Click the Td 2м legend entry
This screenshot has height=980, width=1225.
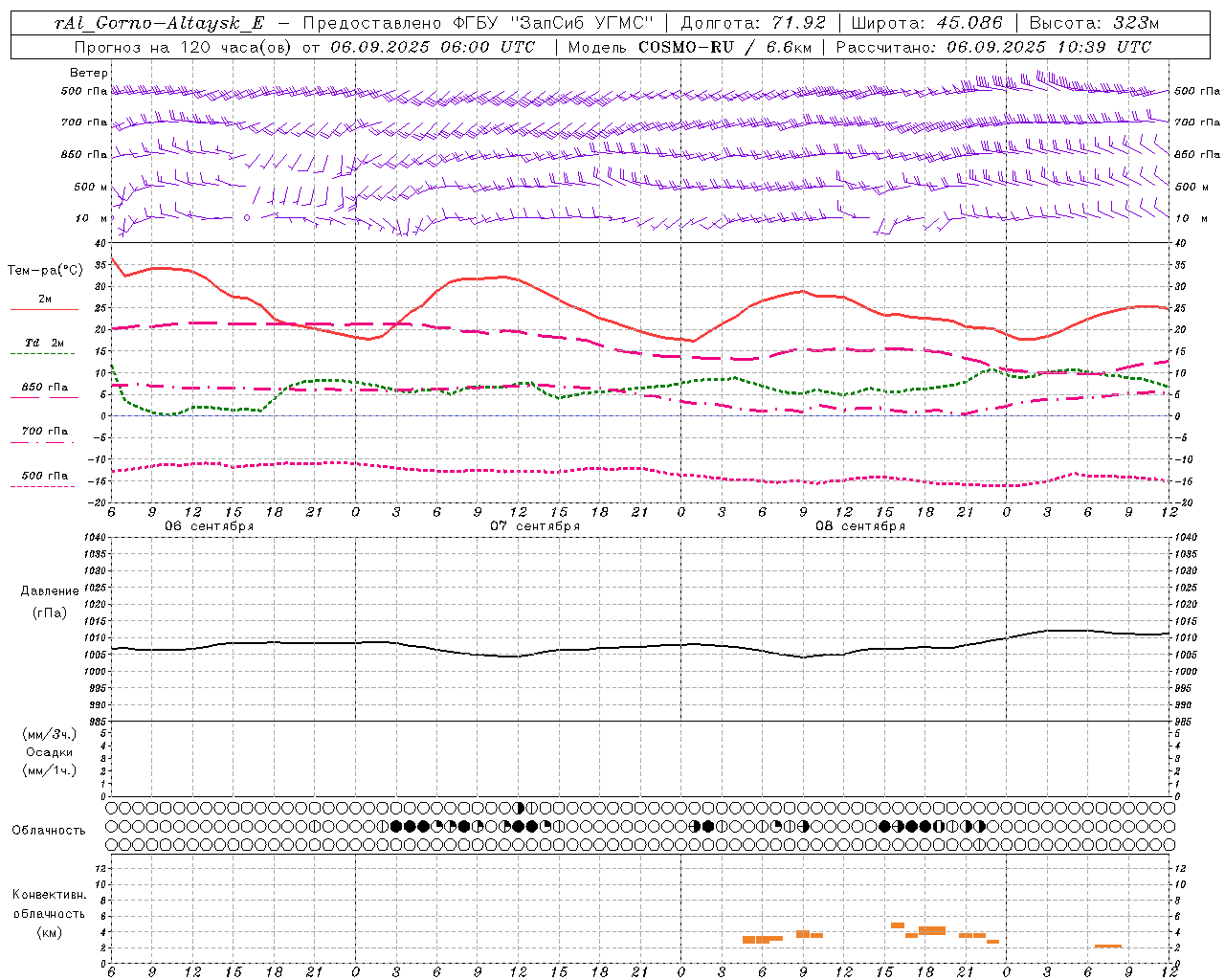44,343
